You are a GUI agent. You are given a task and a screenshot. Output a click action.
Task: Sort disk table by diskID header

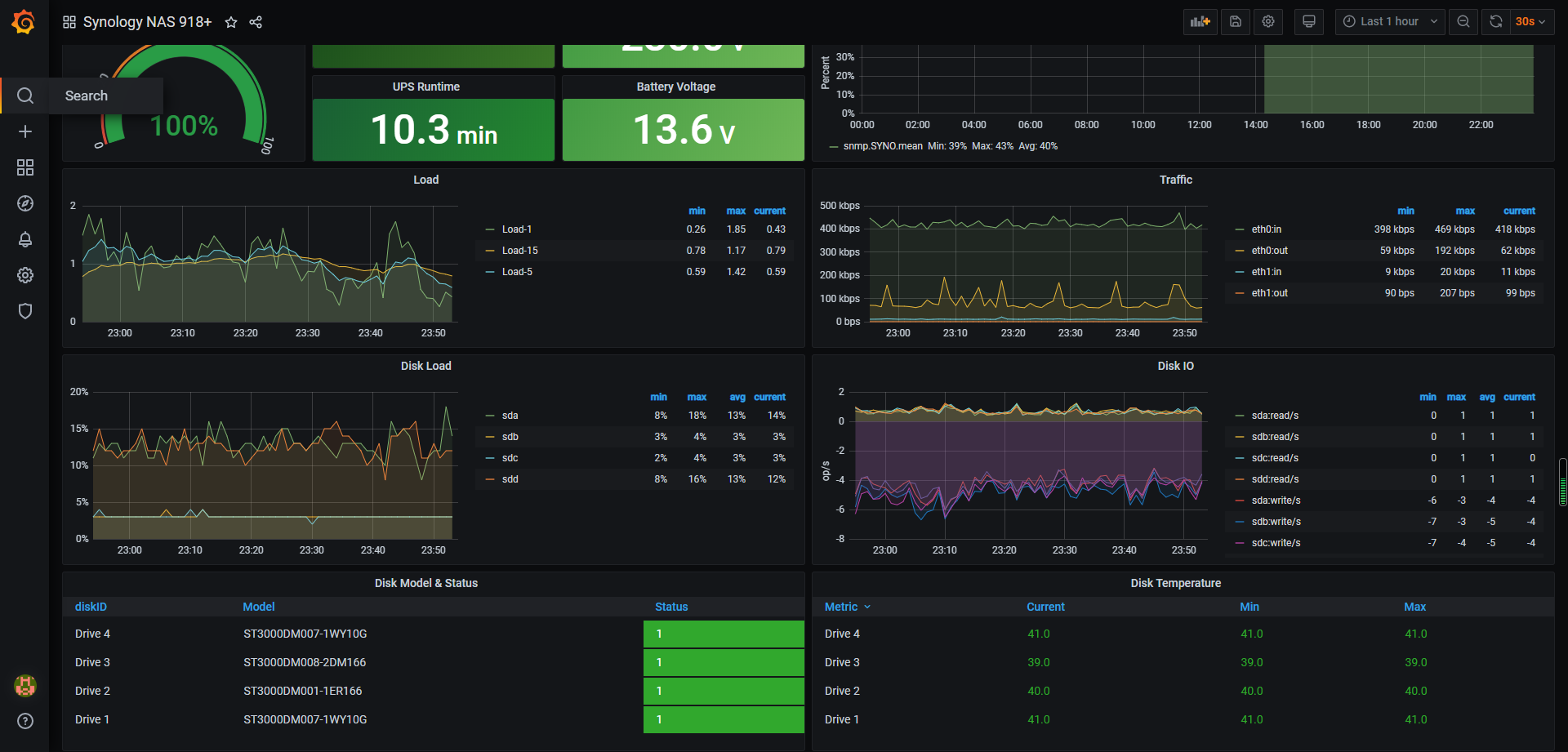(91, 607)
